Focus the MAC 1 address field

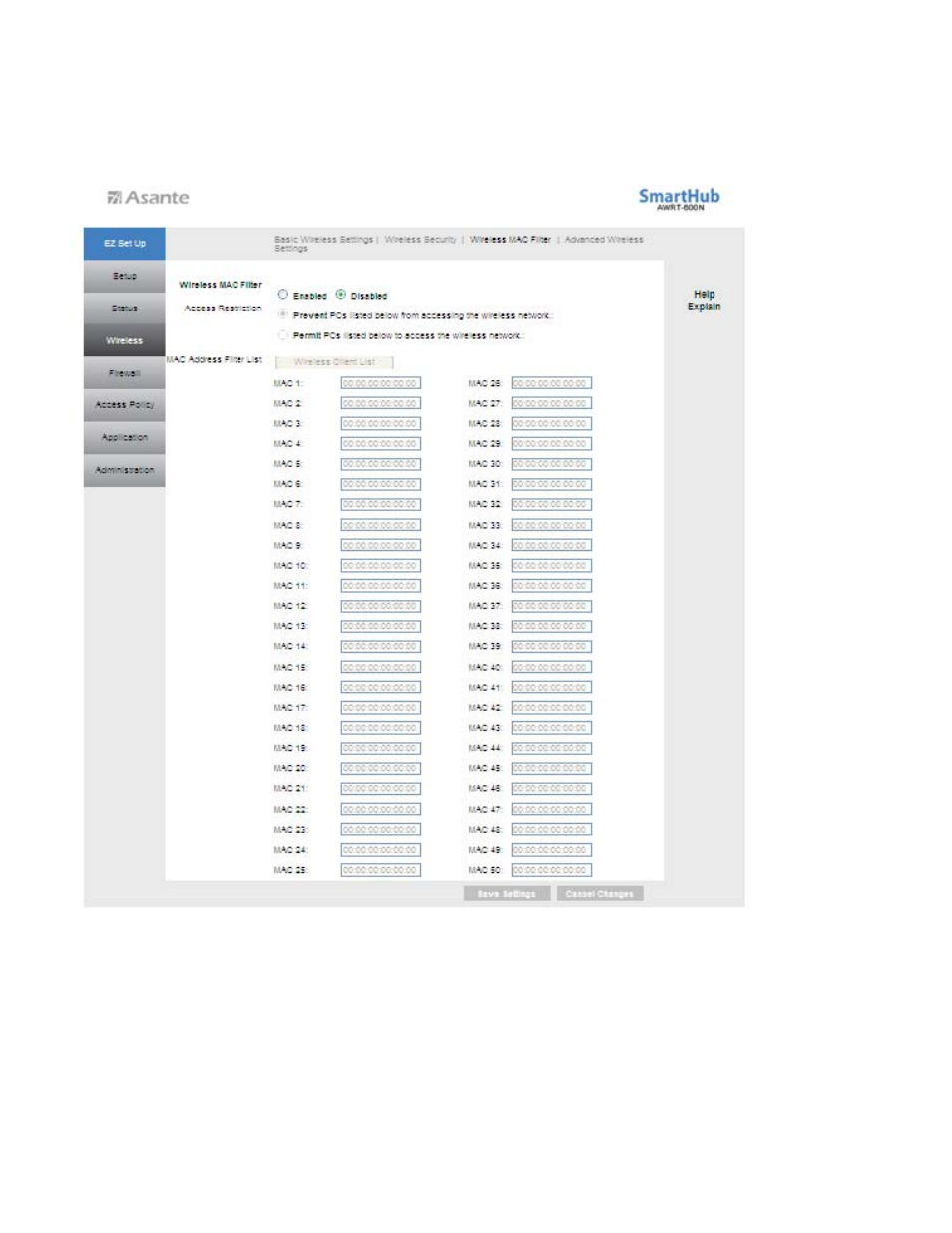click(x=381, y=383)
